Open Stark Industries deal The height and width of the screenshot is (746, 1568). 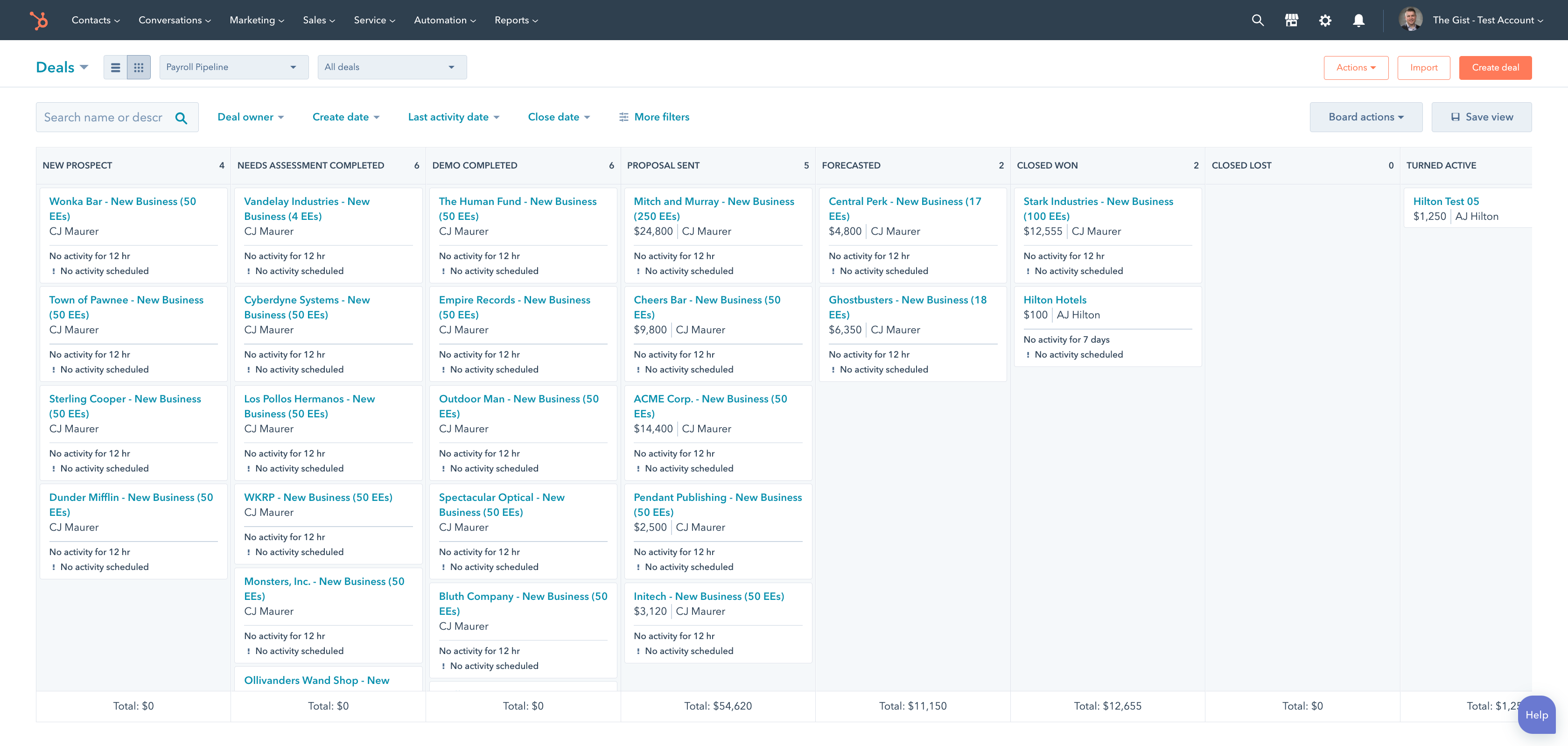click(x=1098, y=208)
